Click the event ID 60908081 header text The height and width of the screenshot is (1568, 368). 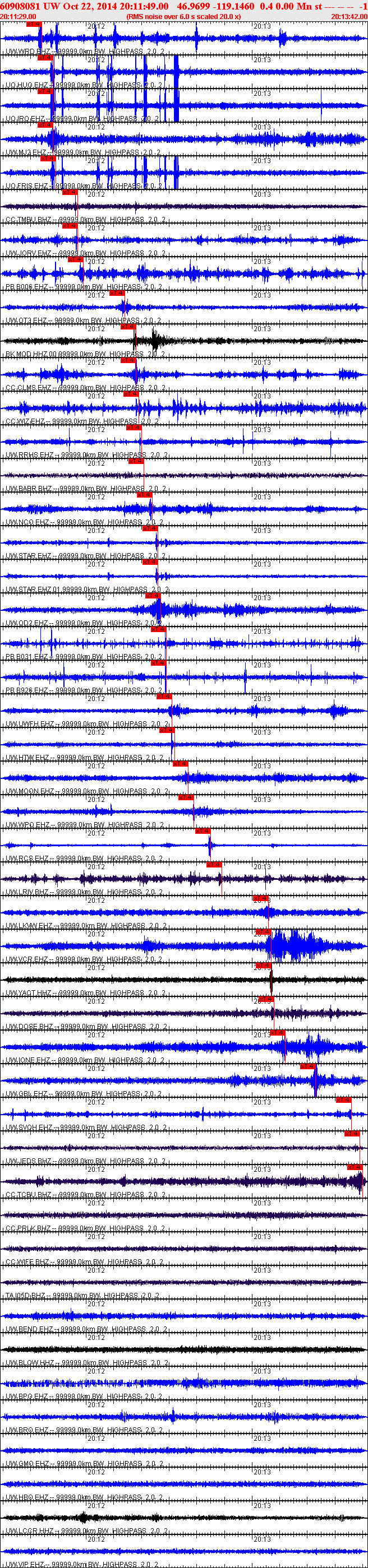click(x=21, y=6)
